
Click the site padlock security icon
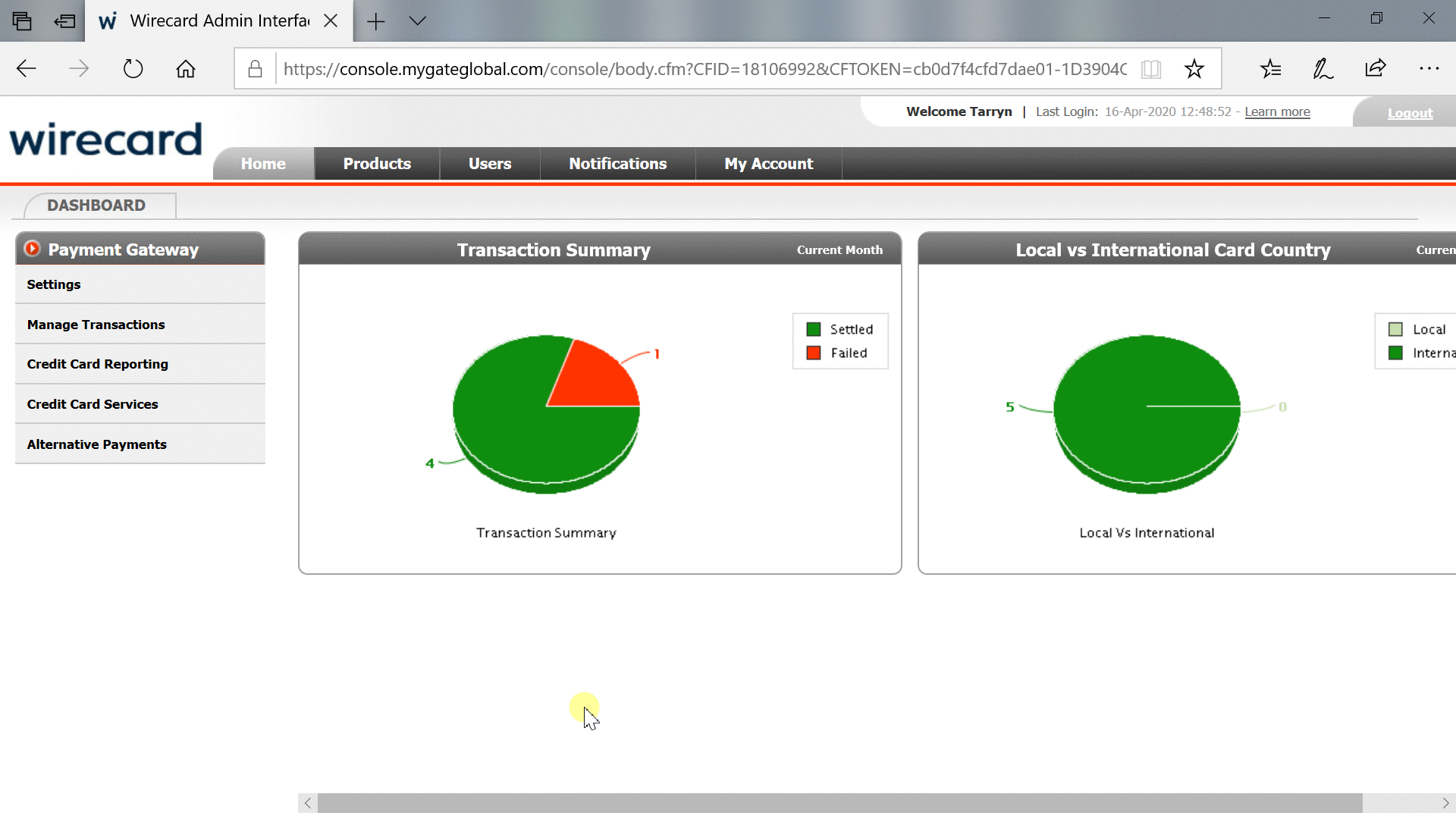256,69
